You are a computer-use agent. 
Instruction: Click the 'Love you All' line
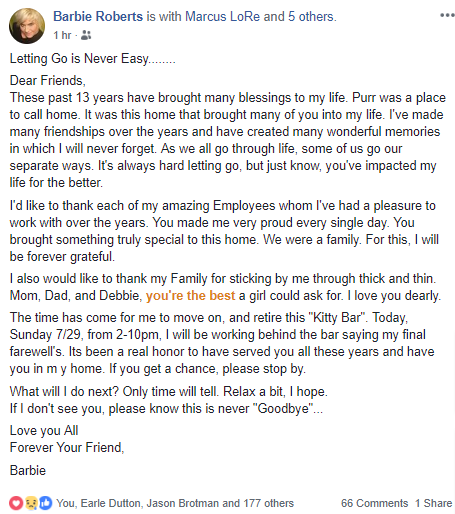44,431
